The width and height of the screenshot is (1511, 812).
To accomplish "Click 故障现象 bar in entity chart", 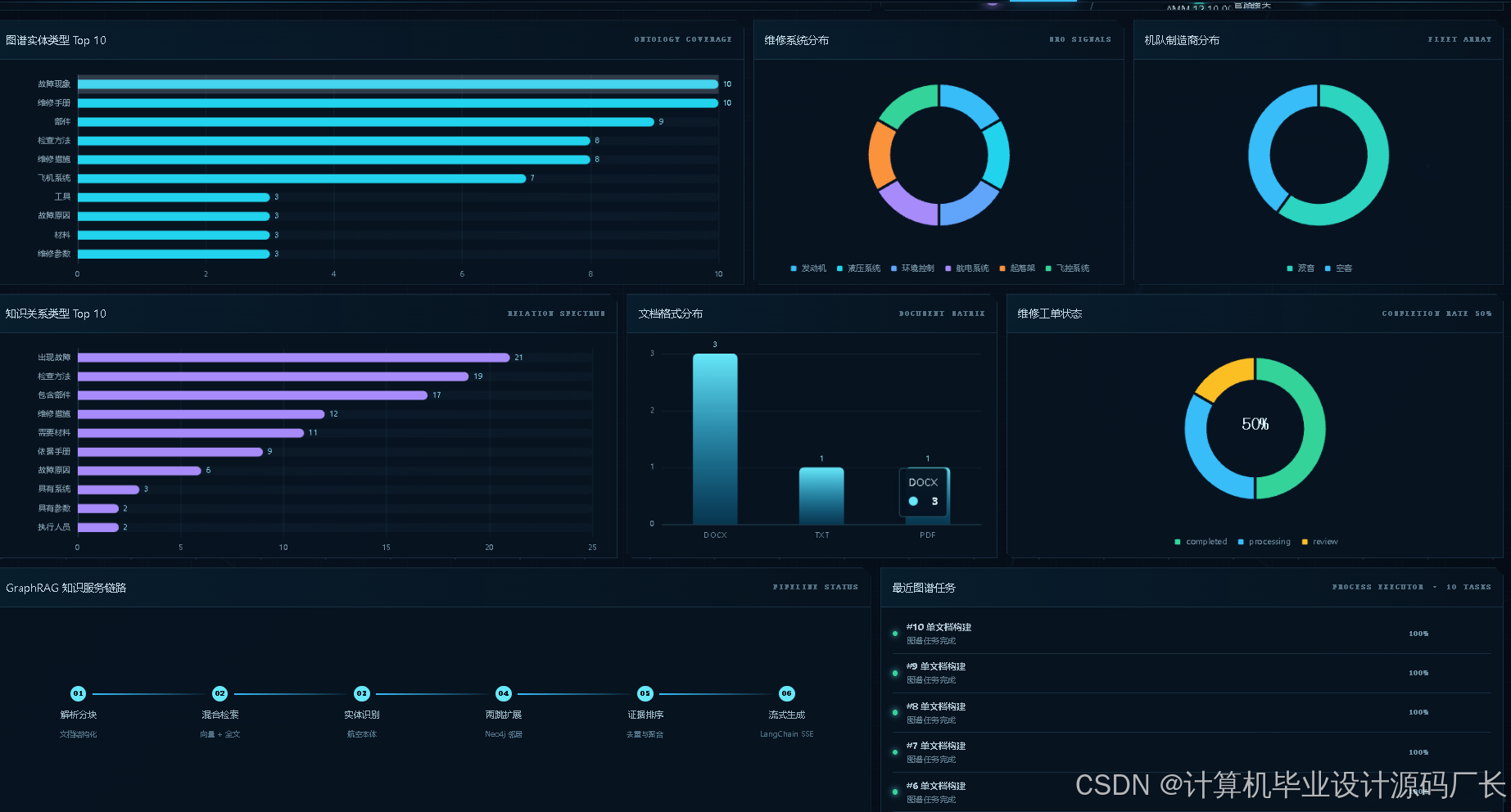I will point(398,84).
